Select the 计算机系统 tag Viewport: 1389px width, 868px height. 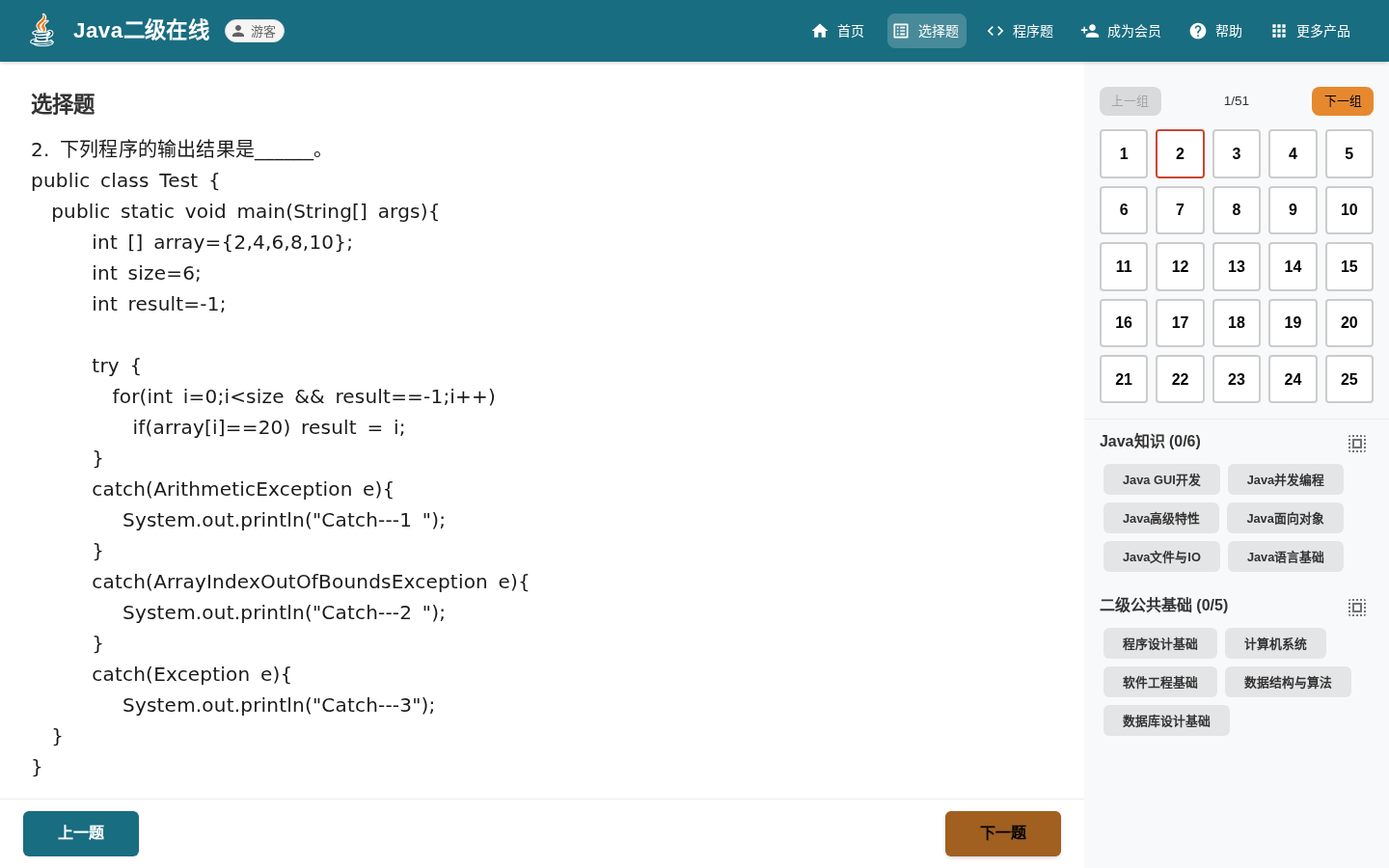pos(1275,643)
